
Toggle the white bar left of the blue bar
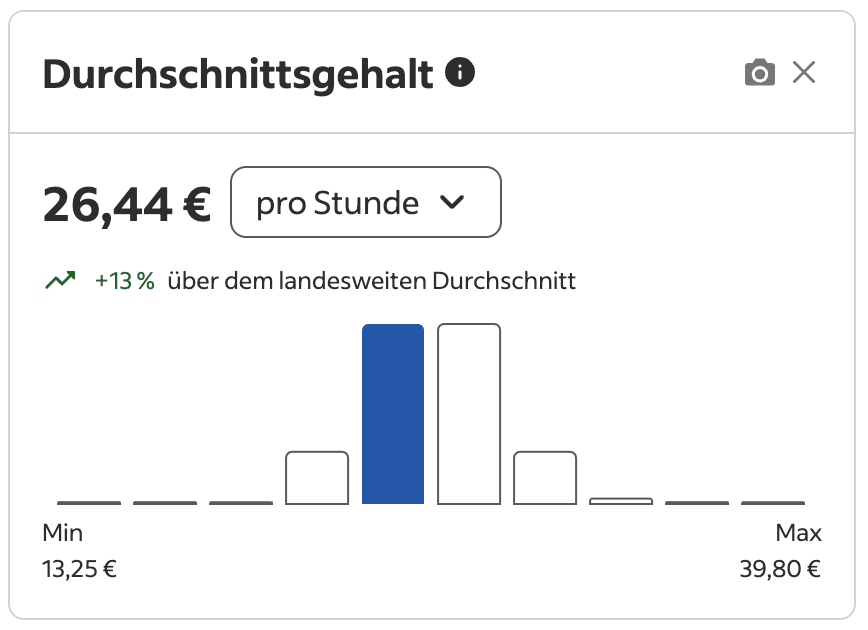point(316,478)
